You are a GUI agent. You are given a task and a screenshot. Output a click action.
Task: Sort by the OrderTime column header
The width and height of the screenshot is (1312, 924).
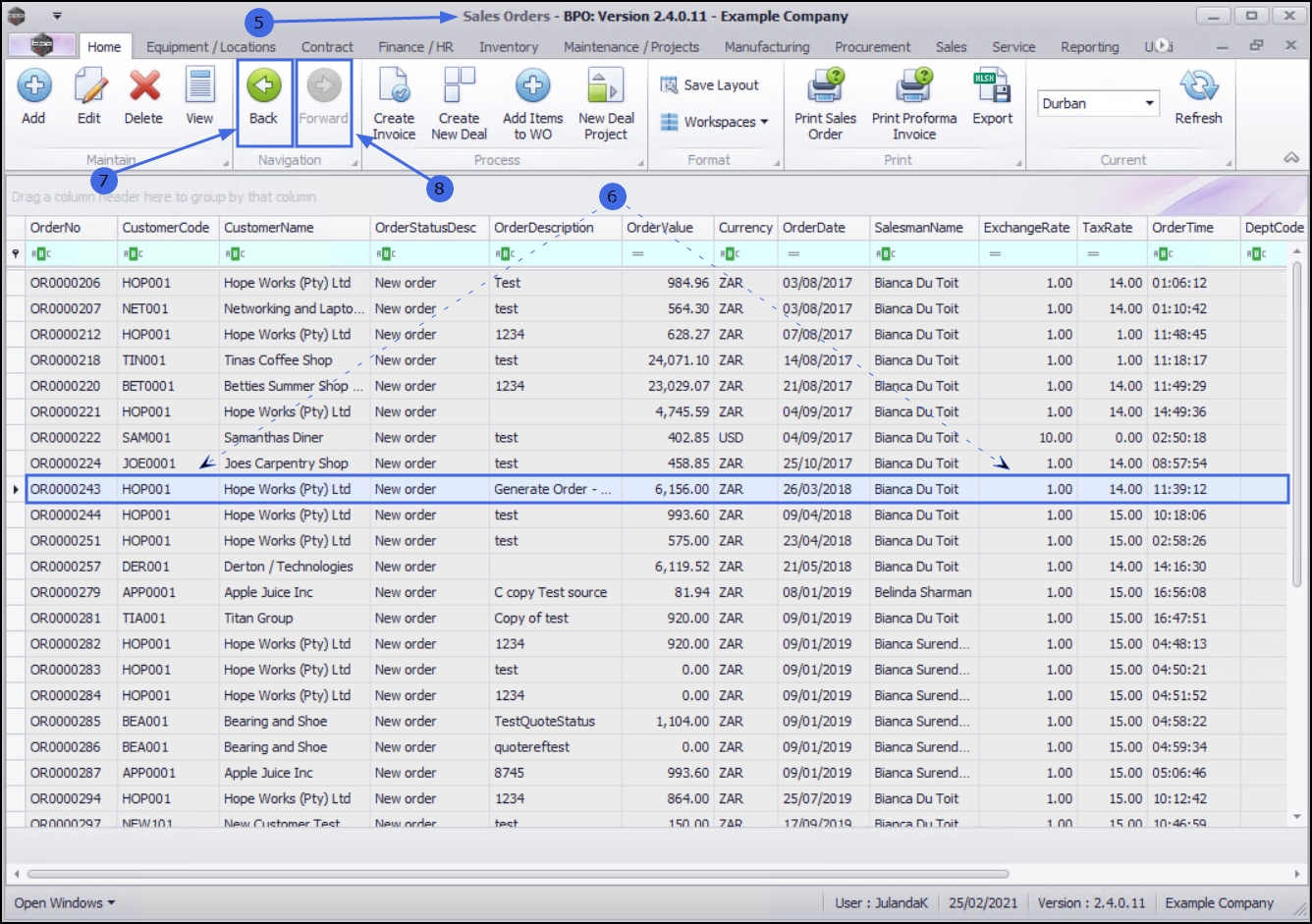click(x=1193, y=228)
